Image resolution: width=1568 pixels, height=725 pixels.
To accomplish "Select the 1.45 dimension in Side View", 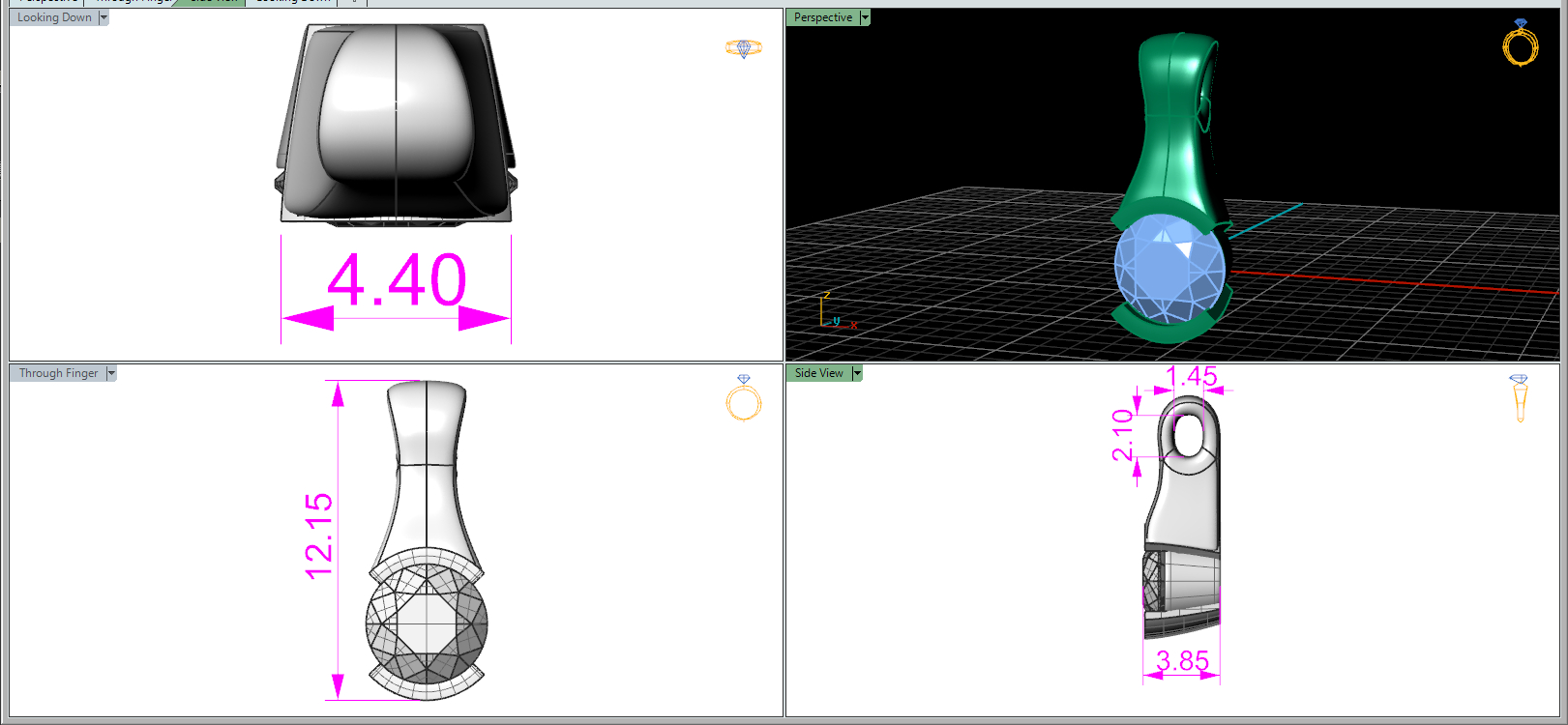I will tap(1191, 376).
